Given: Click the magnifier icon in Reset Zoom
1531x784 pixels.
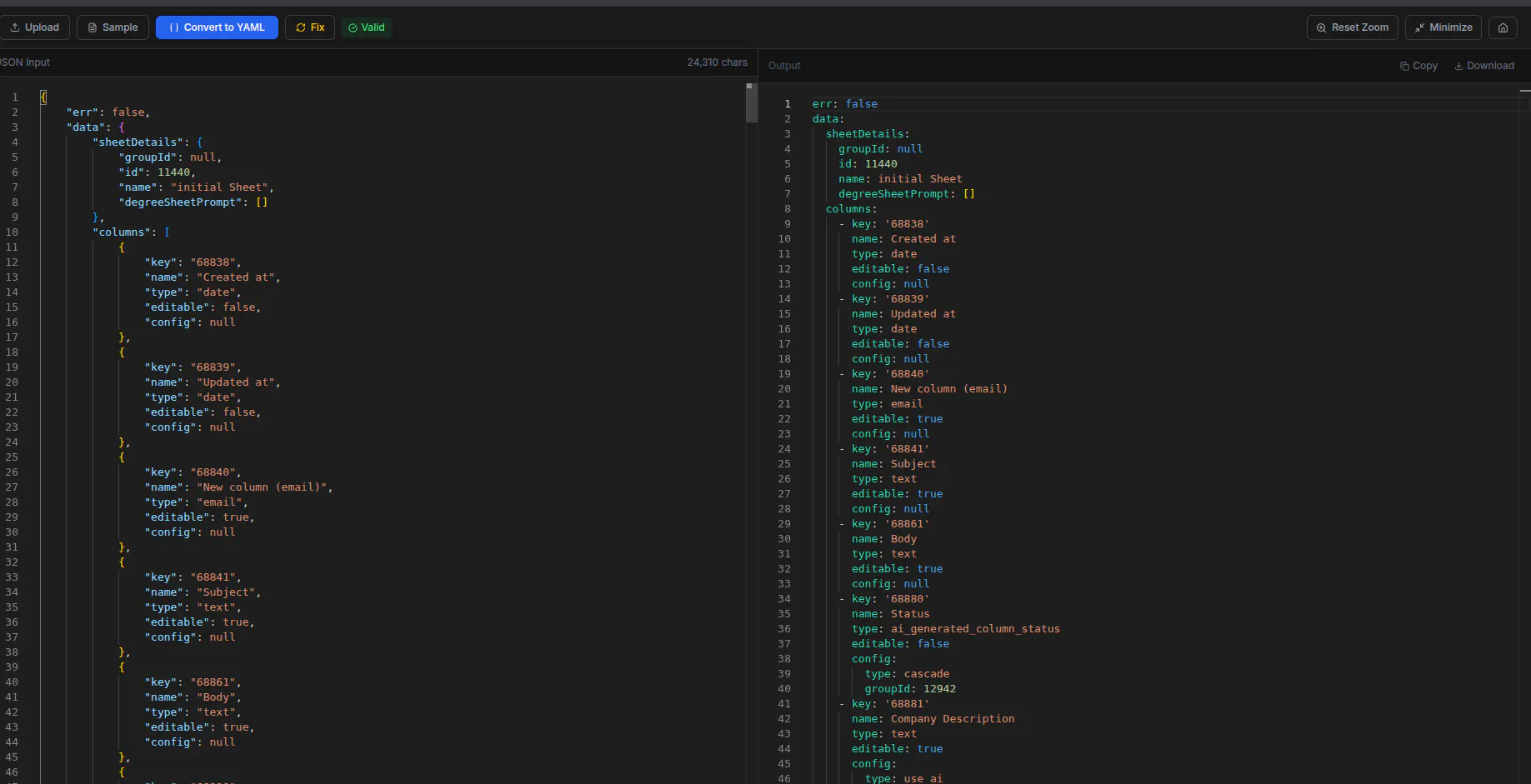Looking at the screenshot, I should tap(1321, 27).
